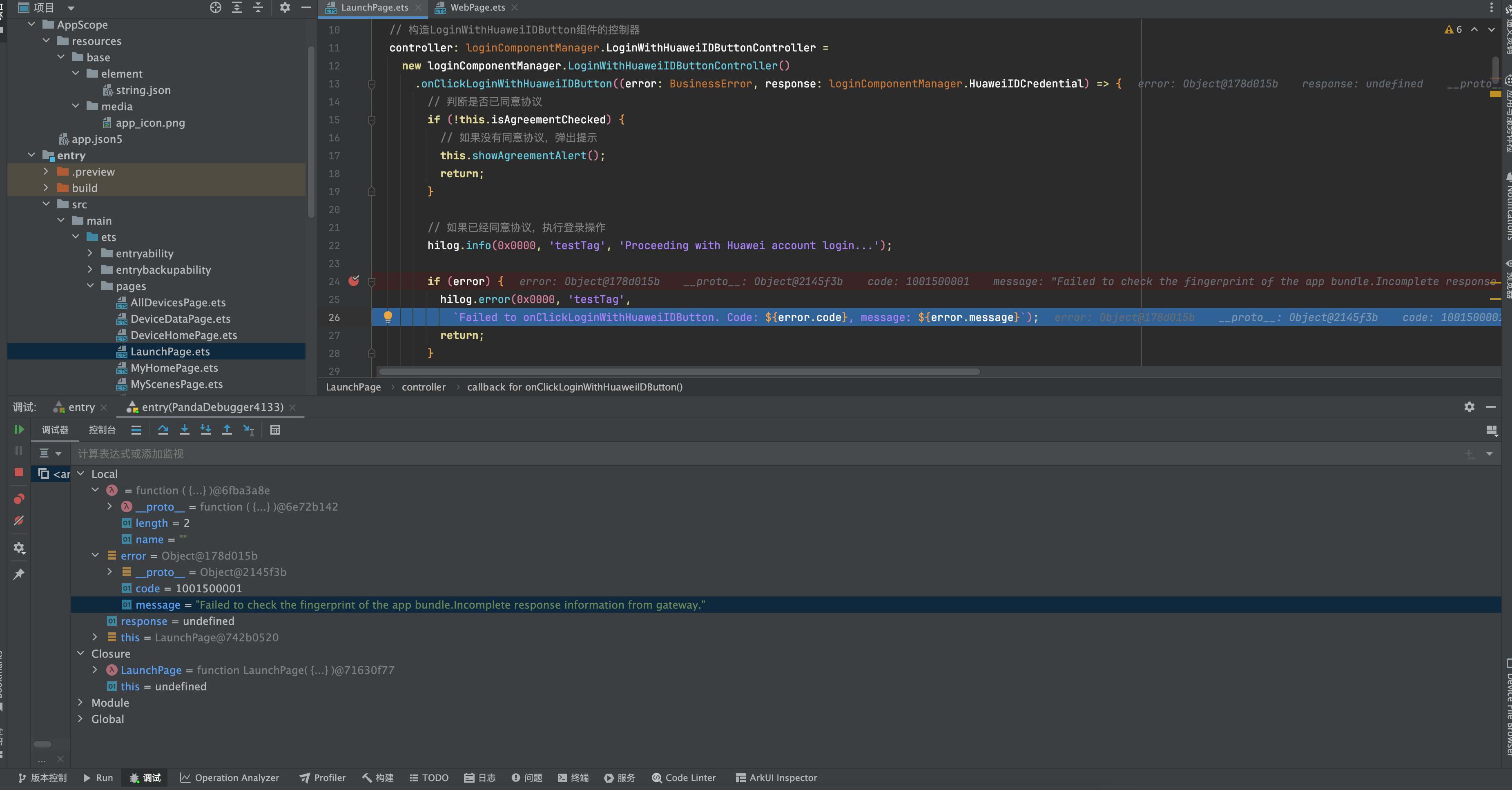Switch to the 控制台 console tab
The height and width of the screenshot is (790, 1512).
coord(102,430)
